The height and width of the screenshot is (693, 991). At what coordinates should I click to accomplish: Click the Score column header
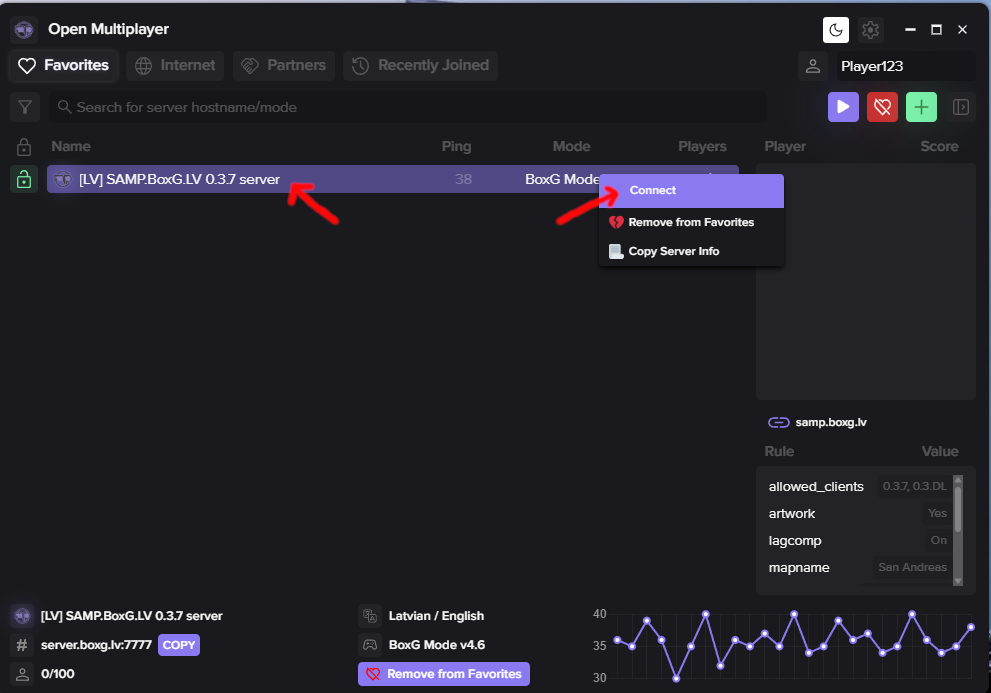[x=939, y=146]
